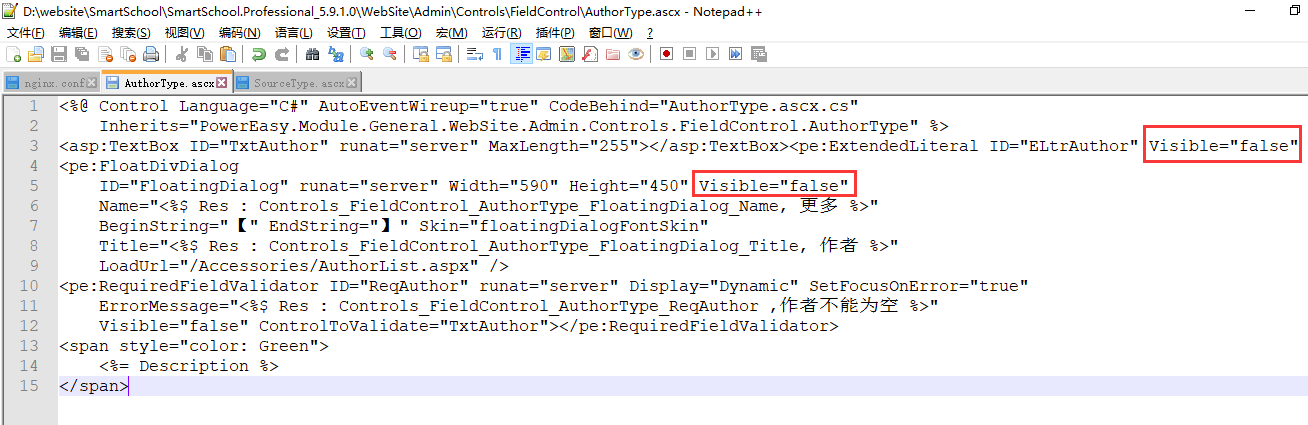Click the restore window button
The height and width of the screenshot is (425, 1308).
point(1296,9)
